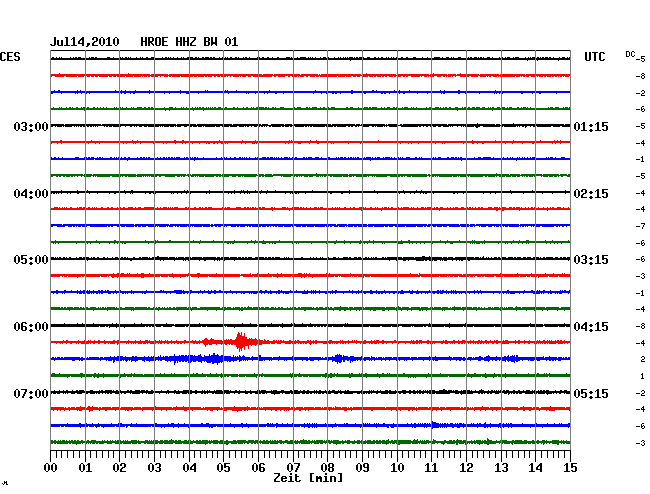Select the 07:00 local time label

[x=31, y=393]
